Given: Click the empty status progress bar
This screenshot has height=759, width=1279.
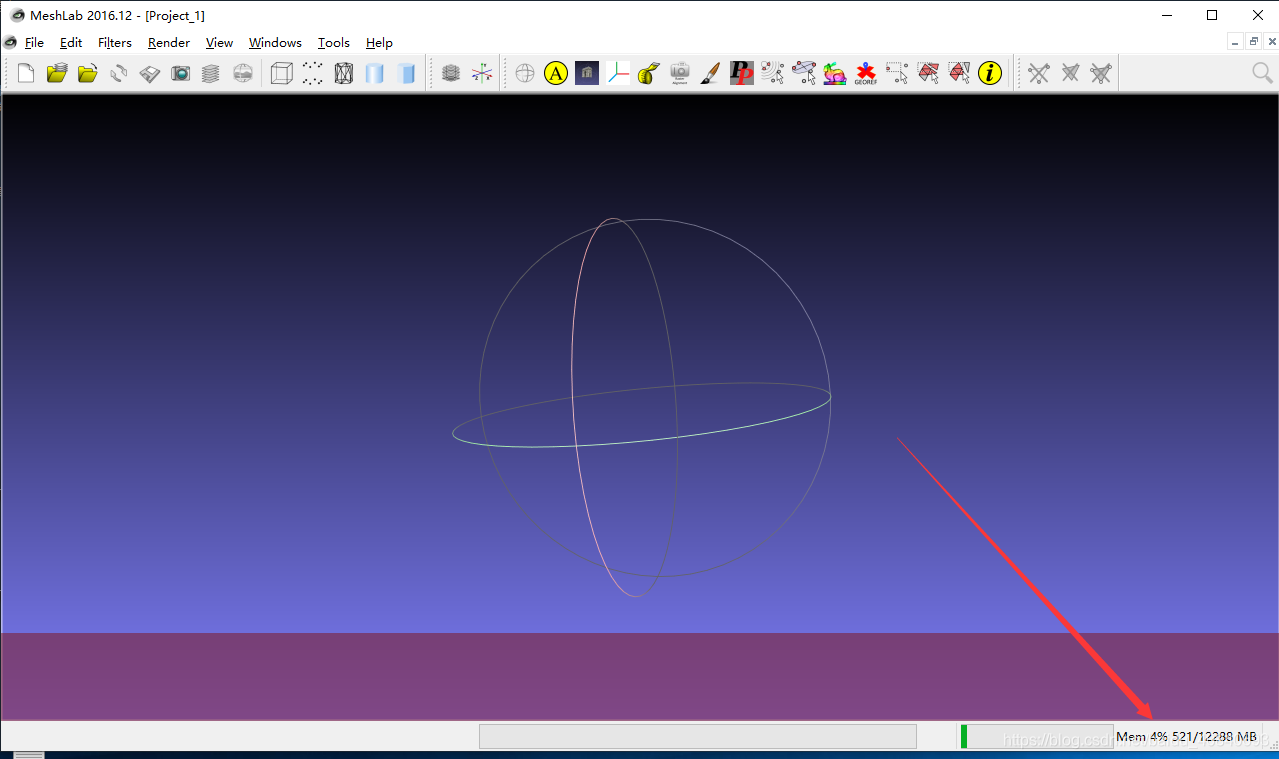Looking at the screenshot, I should coord(698,736).
